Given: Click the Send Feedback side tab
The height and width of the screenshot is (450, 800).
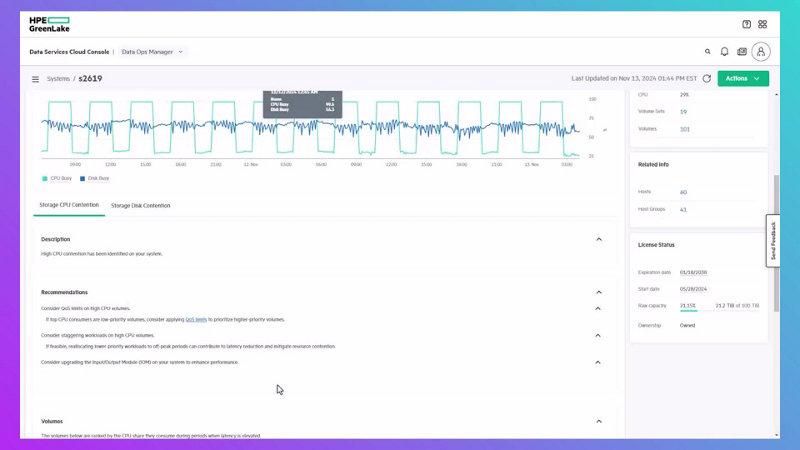Looking at the screenshot, I should 772,241.
